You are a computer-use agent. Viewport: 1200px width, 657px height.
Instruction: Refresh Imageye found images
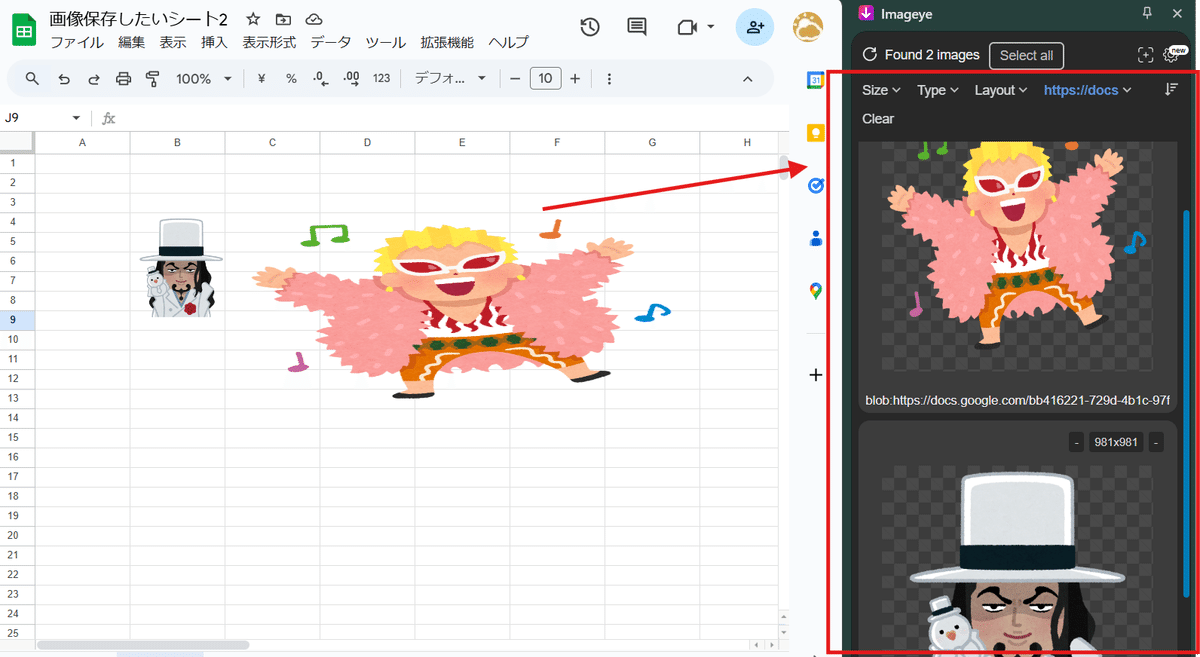[869, 55]
